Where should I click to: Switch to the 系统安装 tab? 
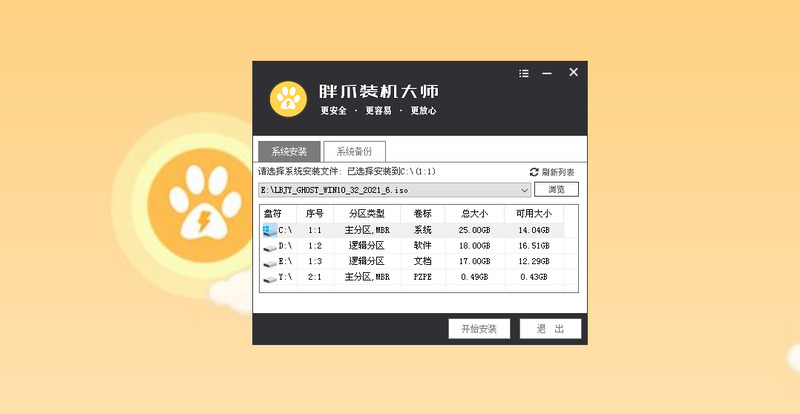pos(289,152)
